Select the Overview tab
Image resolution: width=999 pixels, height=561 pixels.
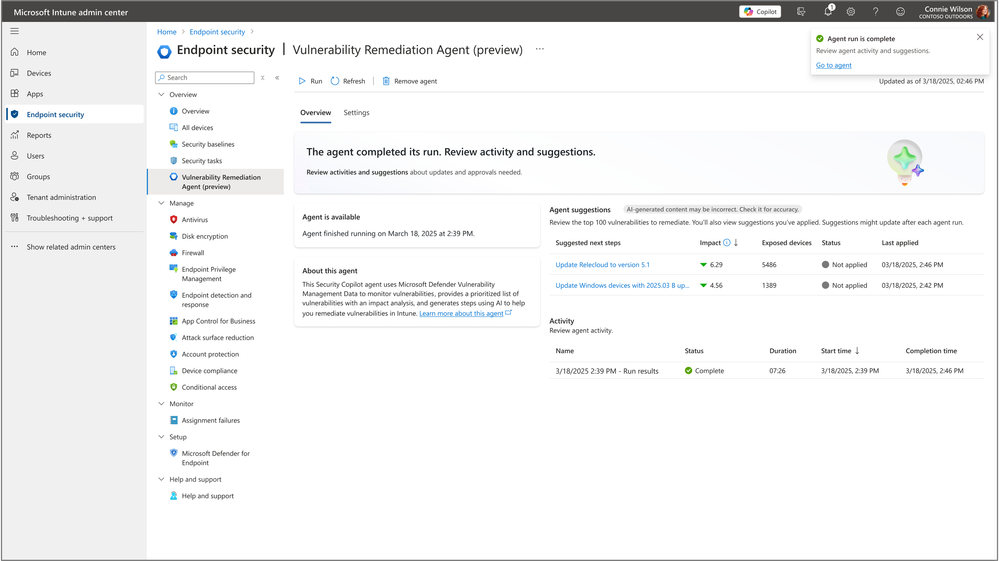(x=315, y=113)
